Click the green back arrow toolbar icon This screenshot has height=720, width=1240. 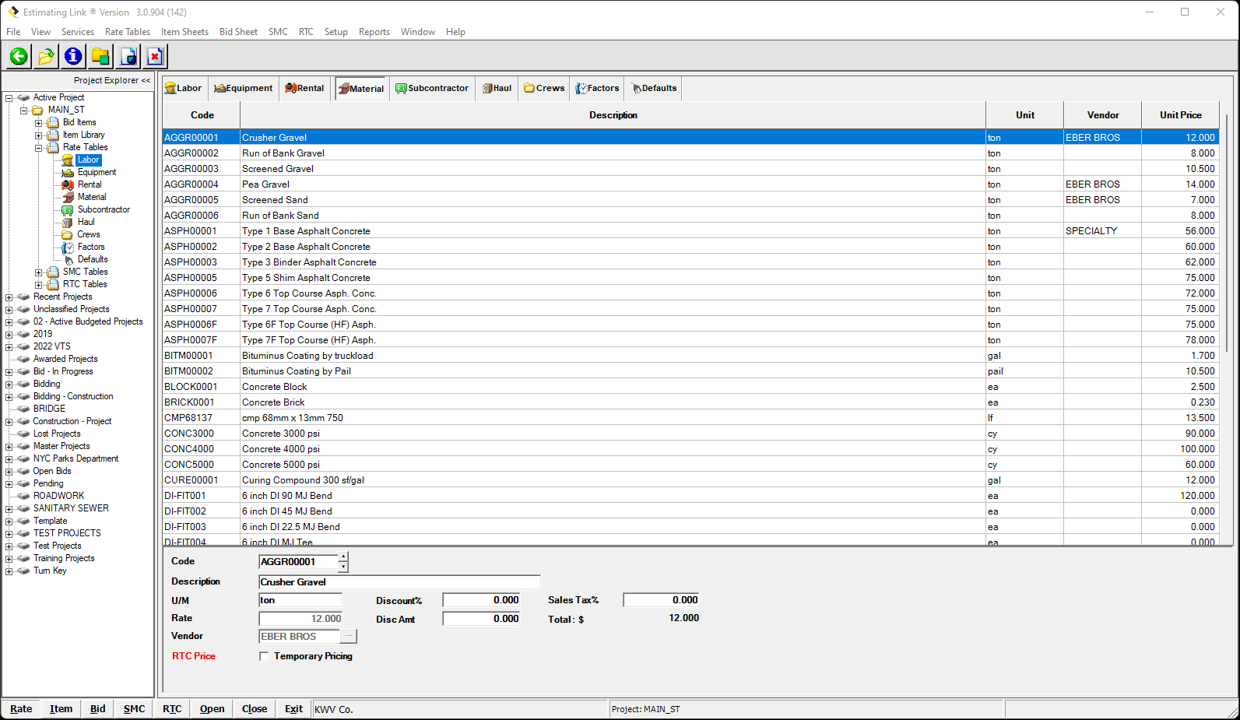[17, 56]
